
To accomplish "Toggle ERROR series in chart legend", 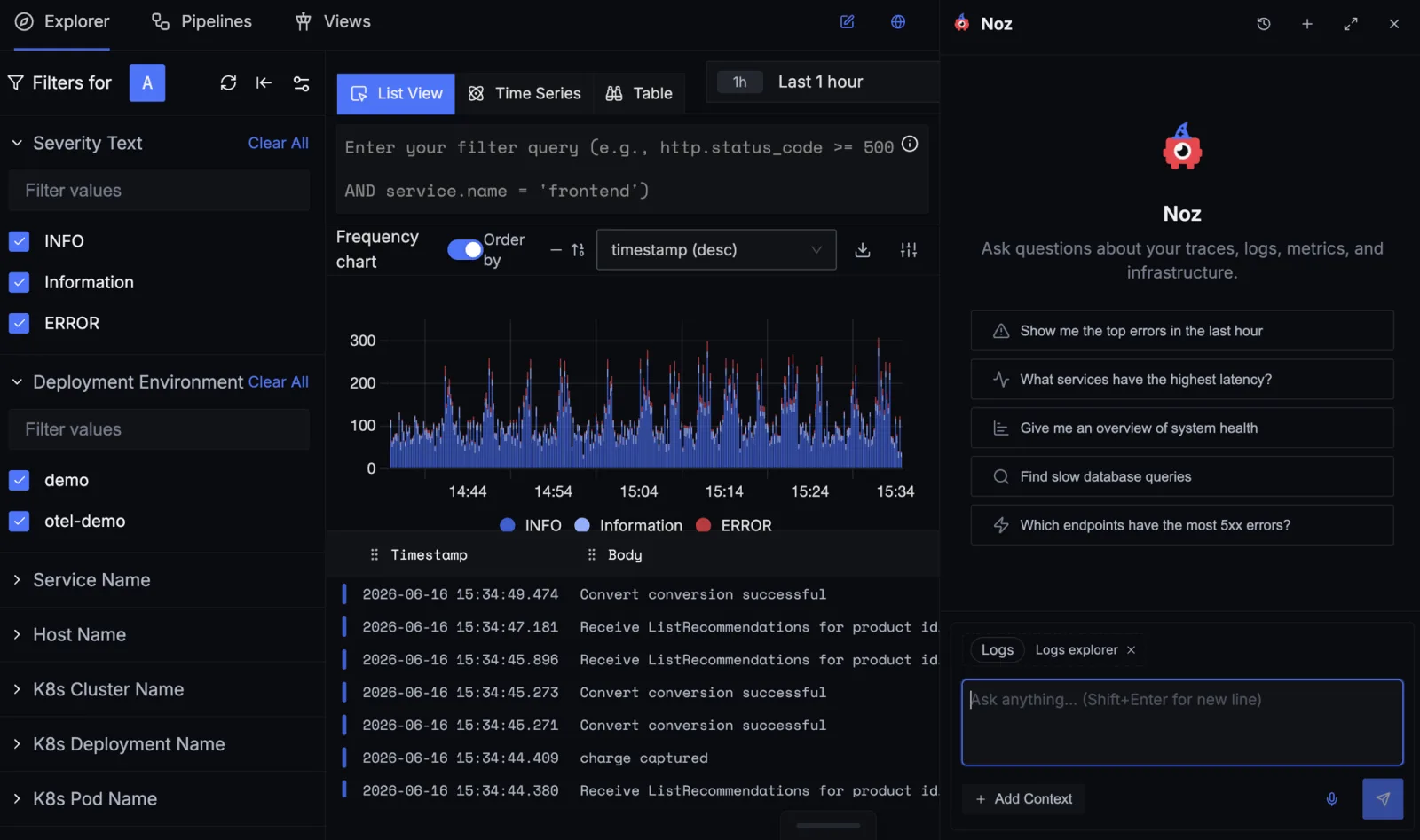I will 734,525.
